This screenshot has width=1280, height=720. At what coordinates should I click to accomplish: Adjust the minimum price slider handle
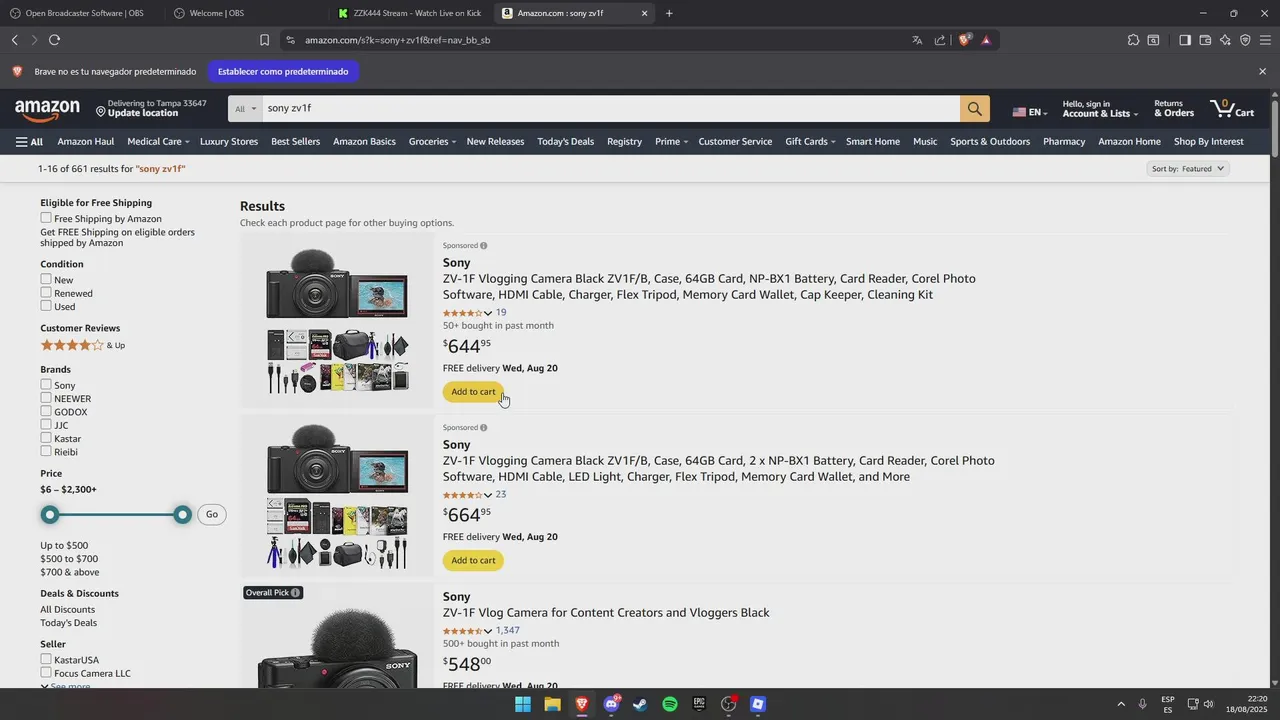pos(50,515)
